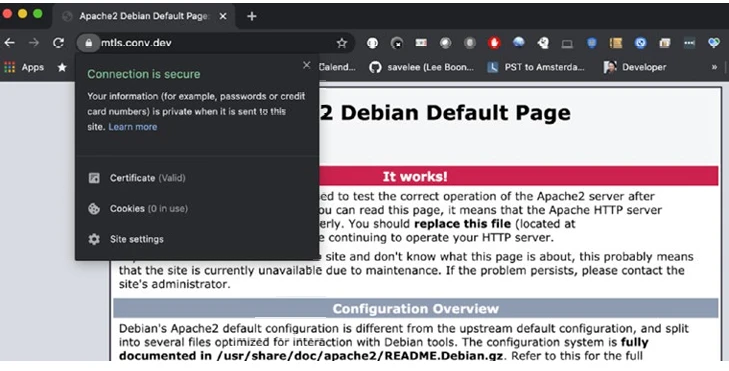Click the white star bookmark beside Apps
Viewport: 729px width, 371px height.
tap(62, 67)
